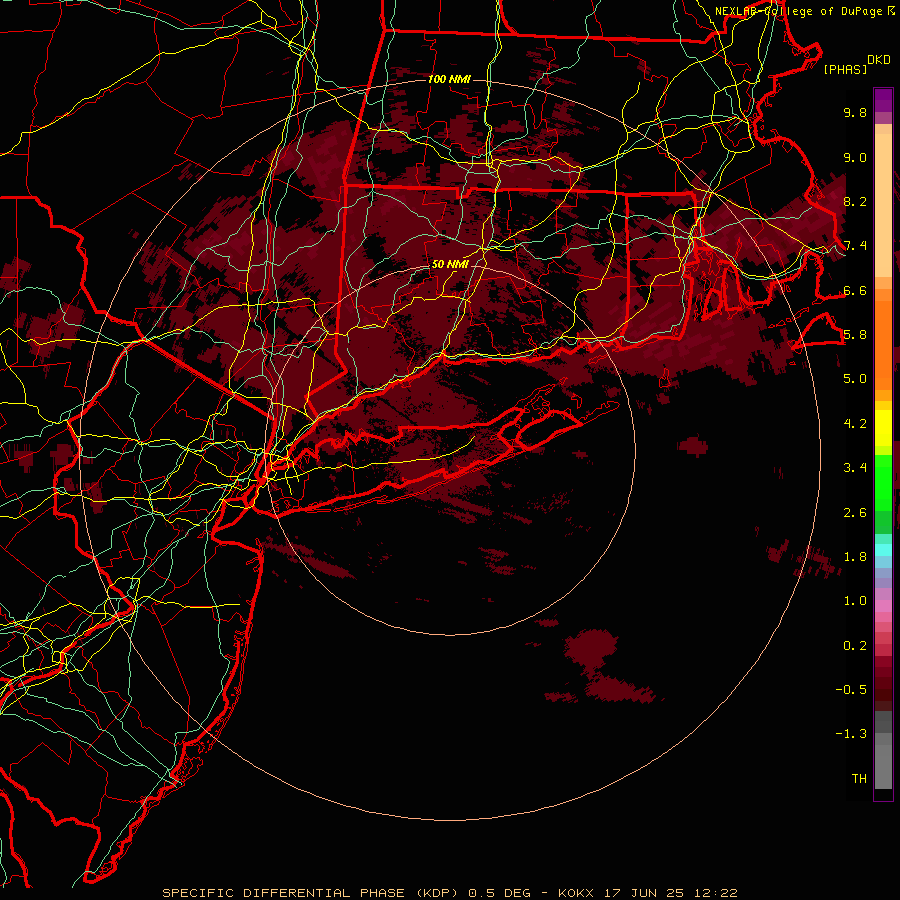Click the [PHAS] legend label
900x900 pixels.
(845, 69)
